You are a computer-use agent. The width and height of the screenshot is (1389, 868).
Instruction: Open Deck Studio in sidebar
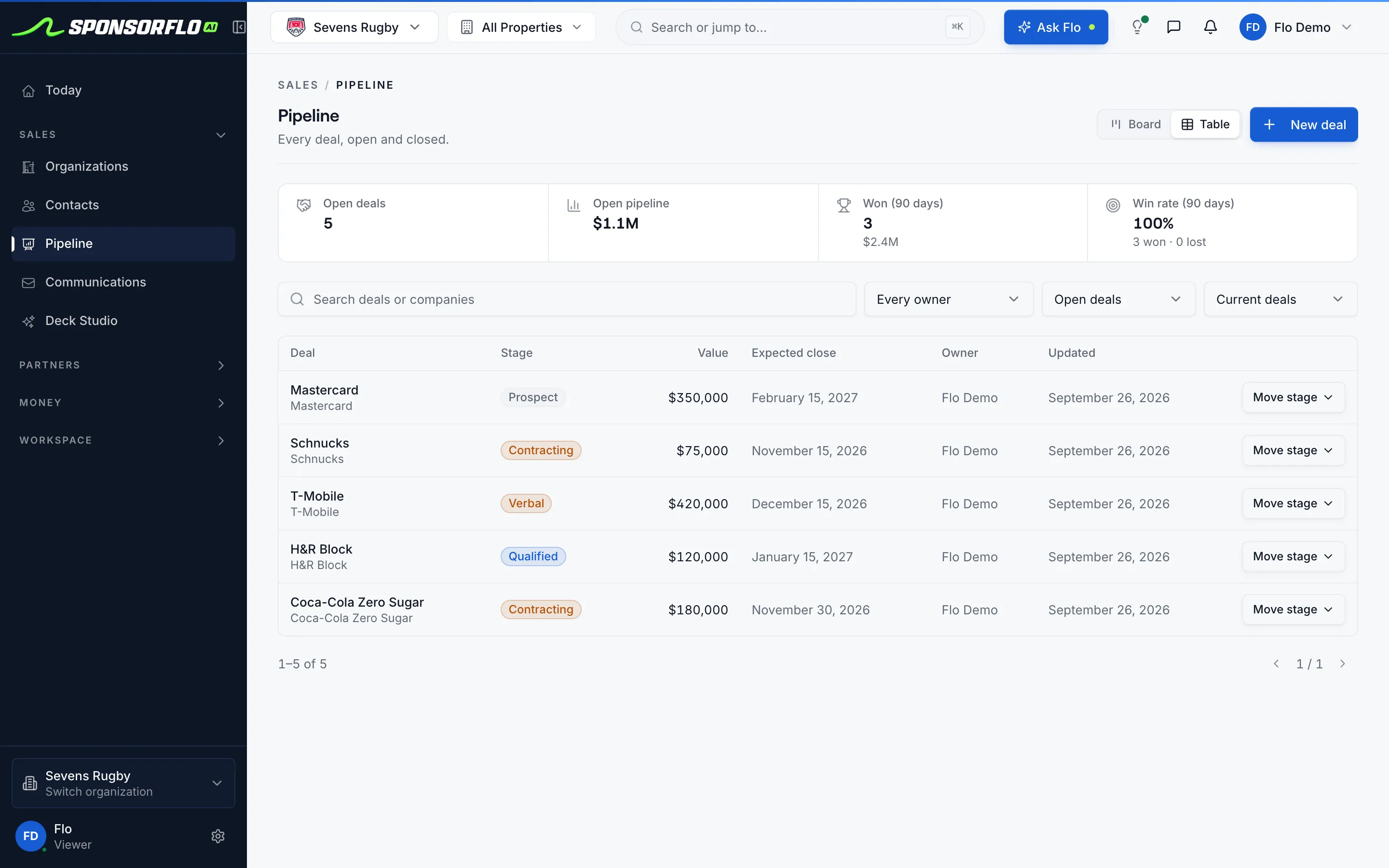pyautogui.click(x=123, y=320)
